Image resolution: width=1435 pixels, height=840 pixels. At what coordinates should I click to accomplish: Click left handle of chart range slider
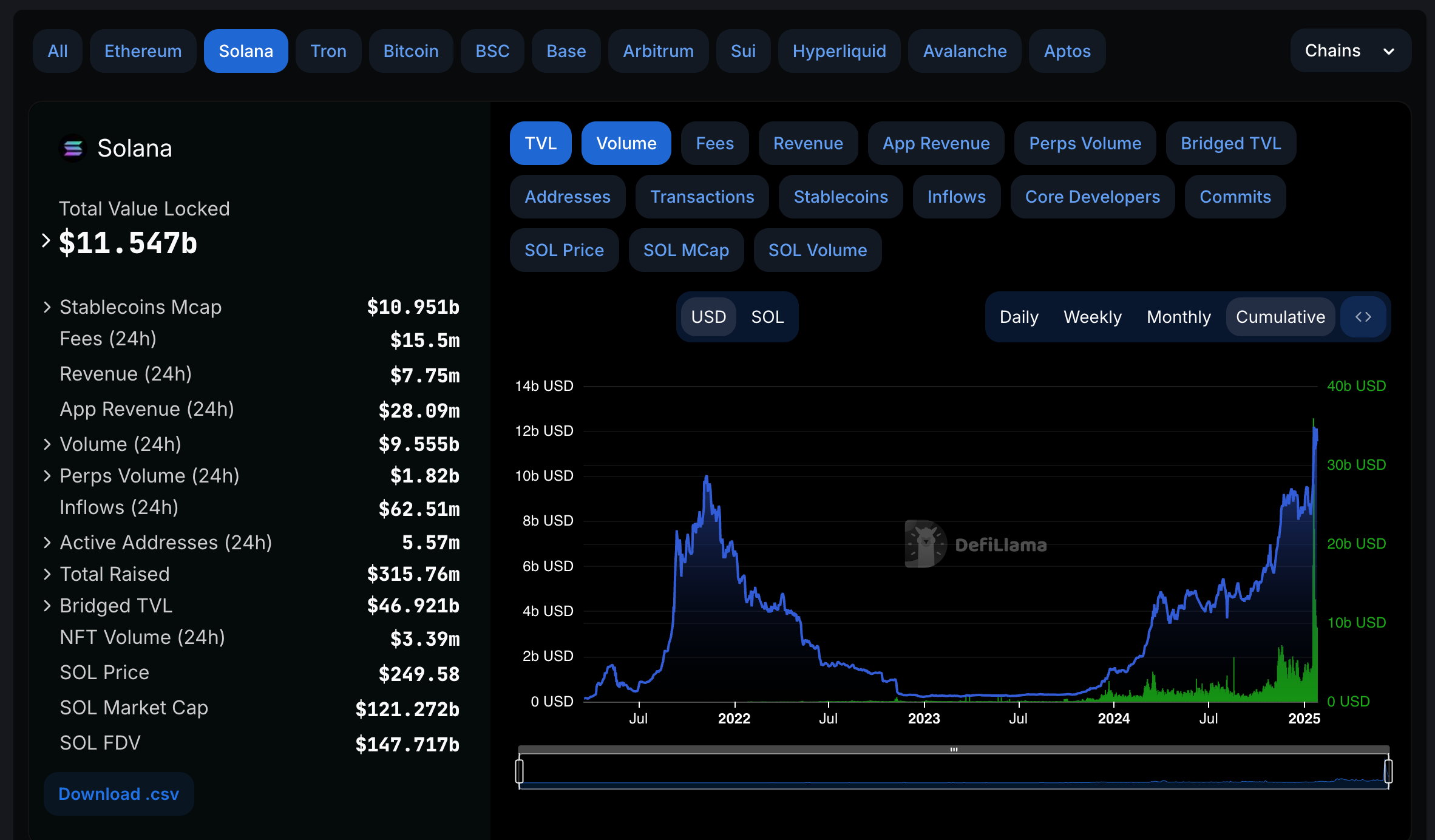519,771
